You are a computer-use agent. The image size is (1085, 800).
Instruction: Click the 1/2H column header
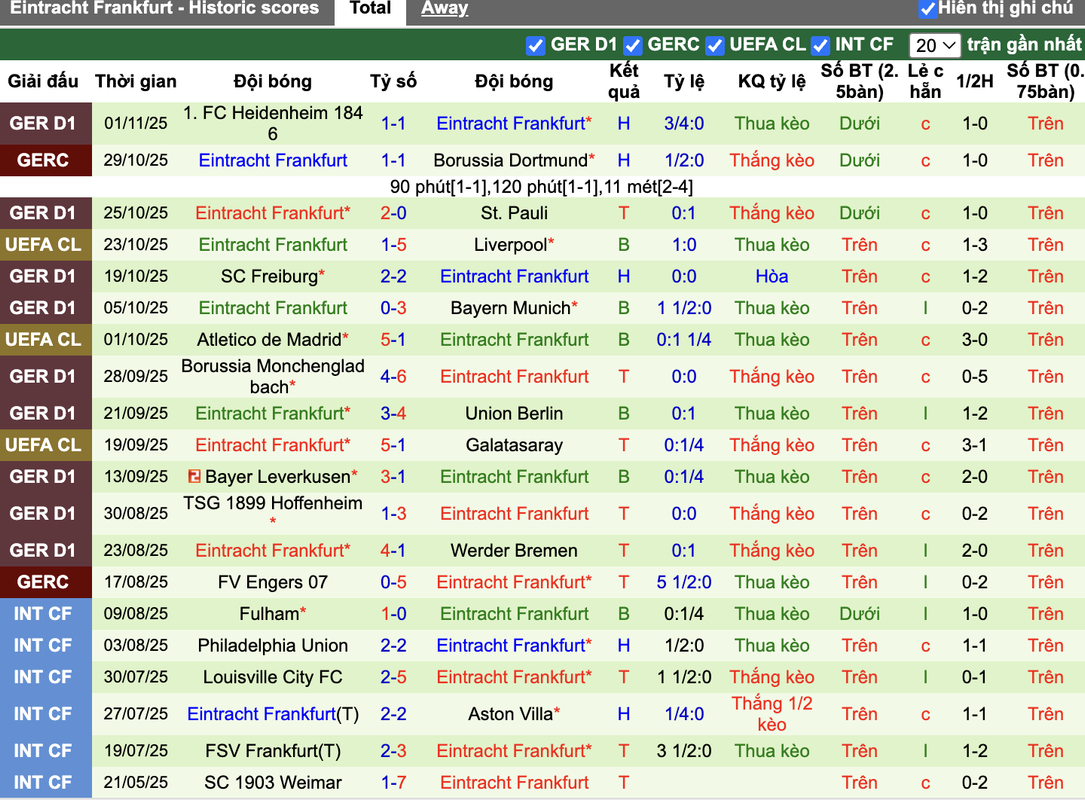(x=974, y=82)
